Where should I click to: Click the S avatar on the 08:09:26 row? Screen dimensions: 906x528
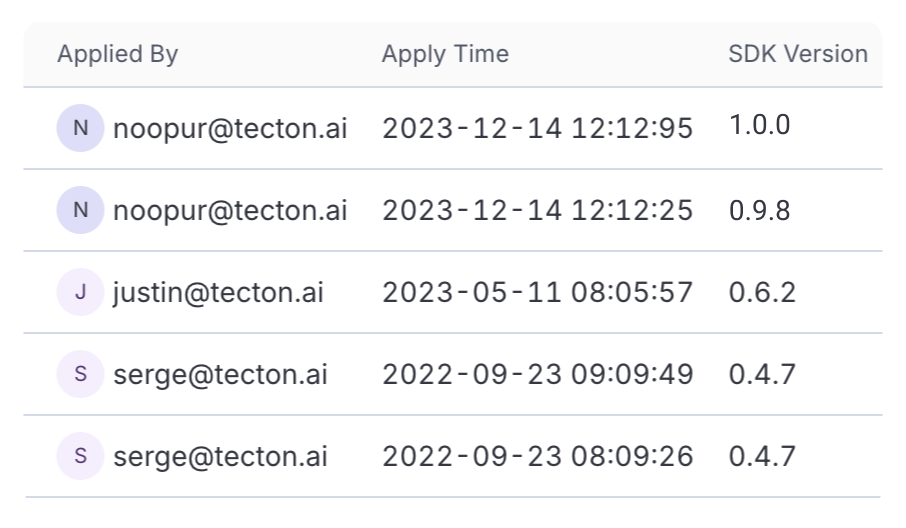coord(80,456)
